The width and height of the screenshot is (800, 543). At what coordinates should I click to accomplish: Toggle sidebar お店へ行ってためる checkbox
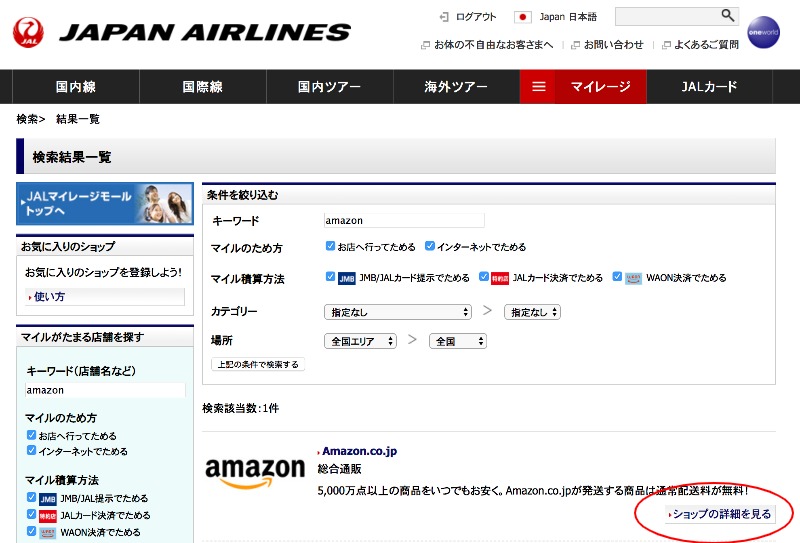point(31,435)
